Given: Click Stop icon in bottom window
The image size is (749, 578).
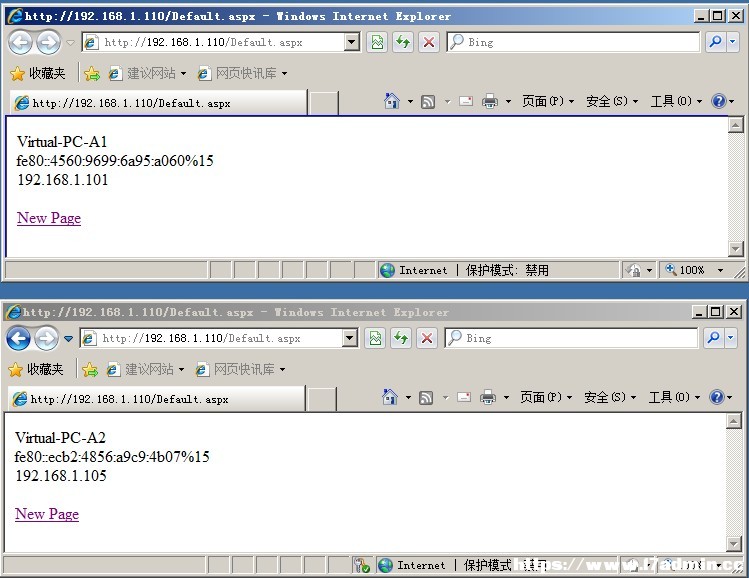Looking at the screenshot, I should [x=427, y=339].
